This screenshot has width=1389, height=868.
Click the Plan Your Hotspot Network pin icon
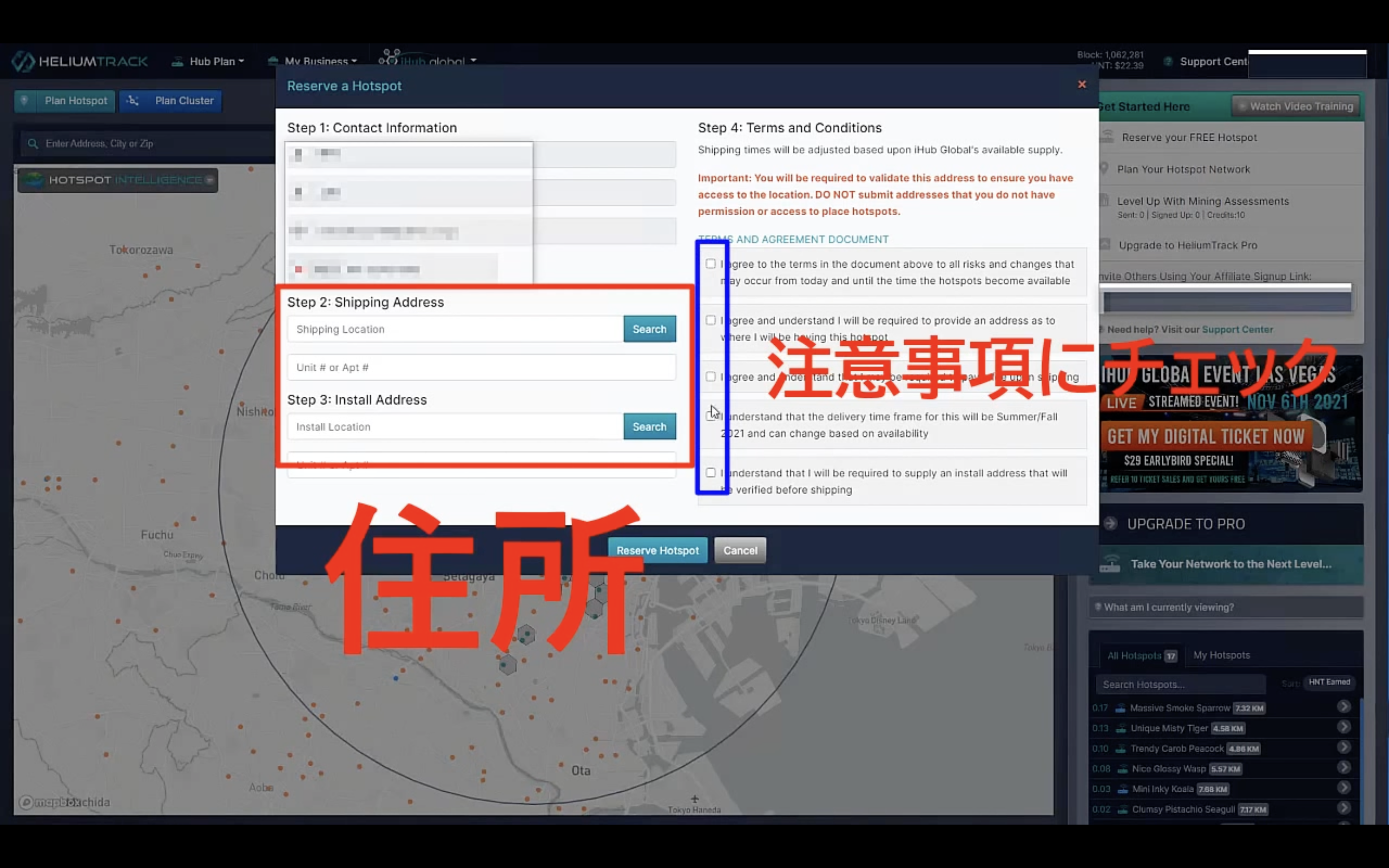(x=1104, y=169)
